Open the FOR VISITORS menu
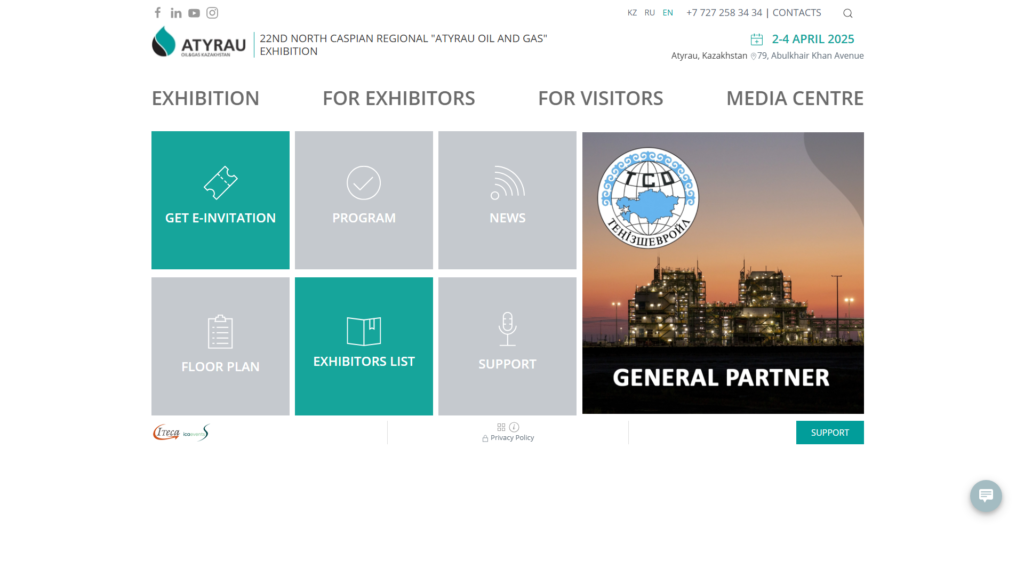This screenshot has height=576, width=1024. [x=600, y=98]
